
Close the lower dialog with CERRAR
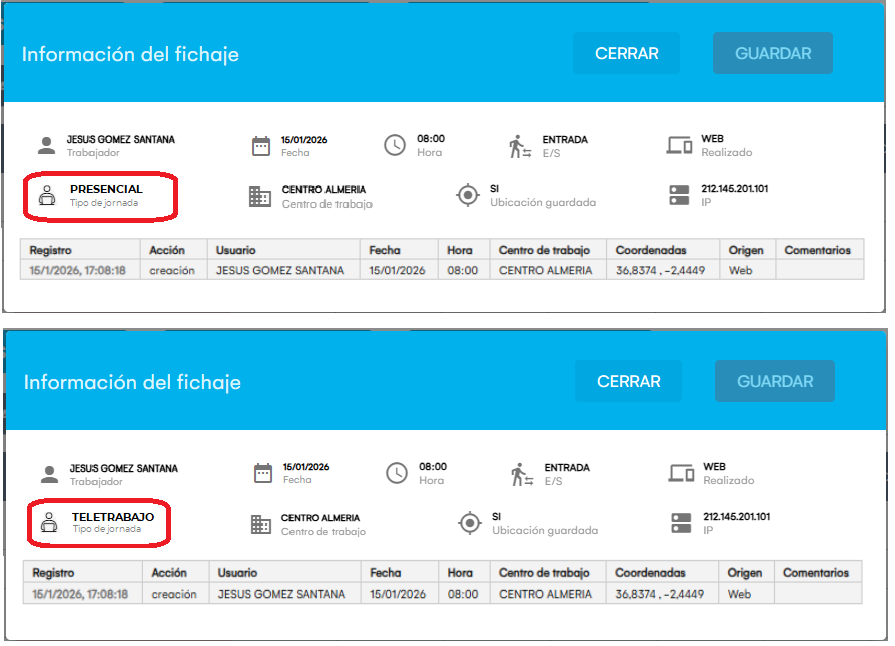[628, 381]
